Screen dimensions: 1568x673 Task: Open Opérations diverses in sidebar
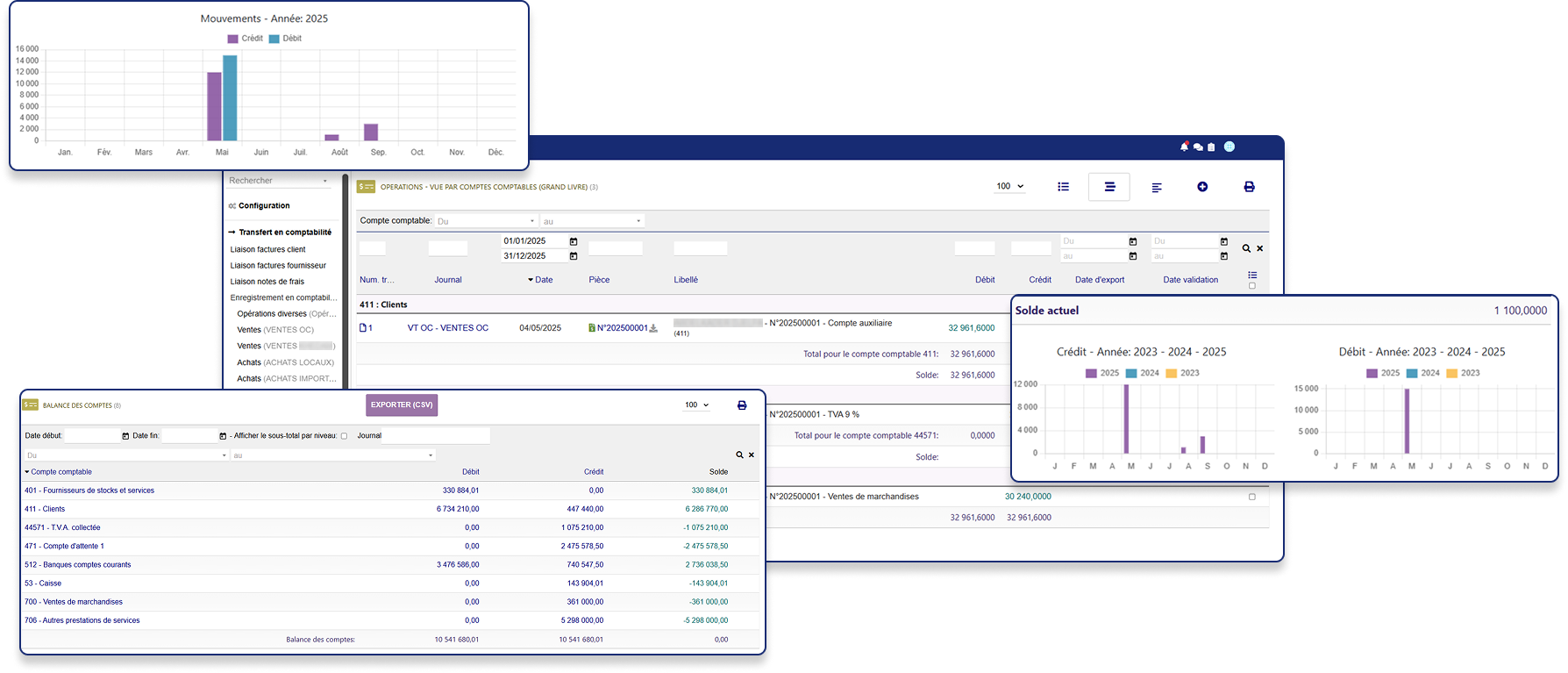click(287, 314)
